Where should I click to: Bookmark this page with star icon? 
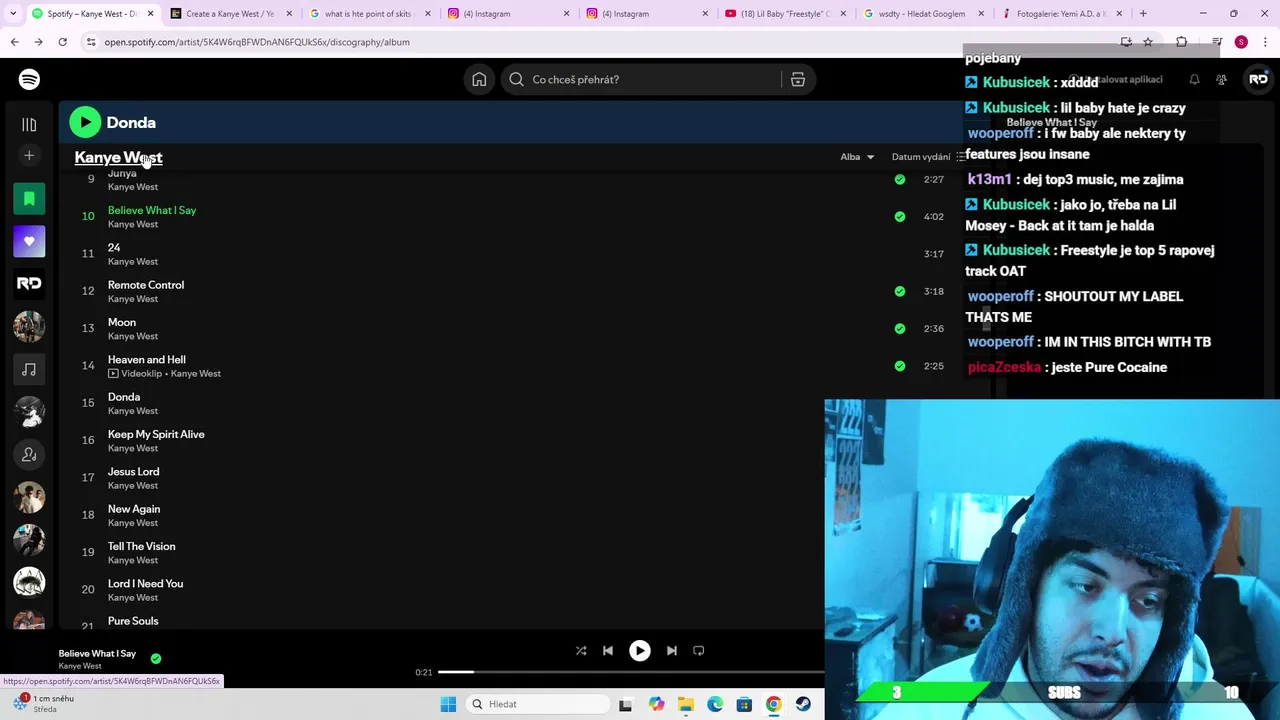(1148, 42)
